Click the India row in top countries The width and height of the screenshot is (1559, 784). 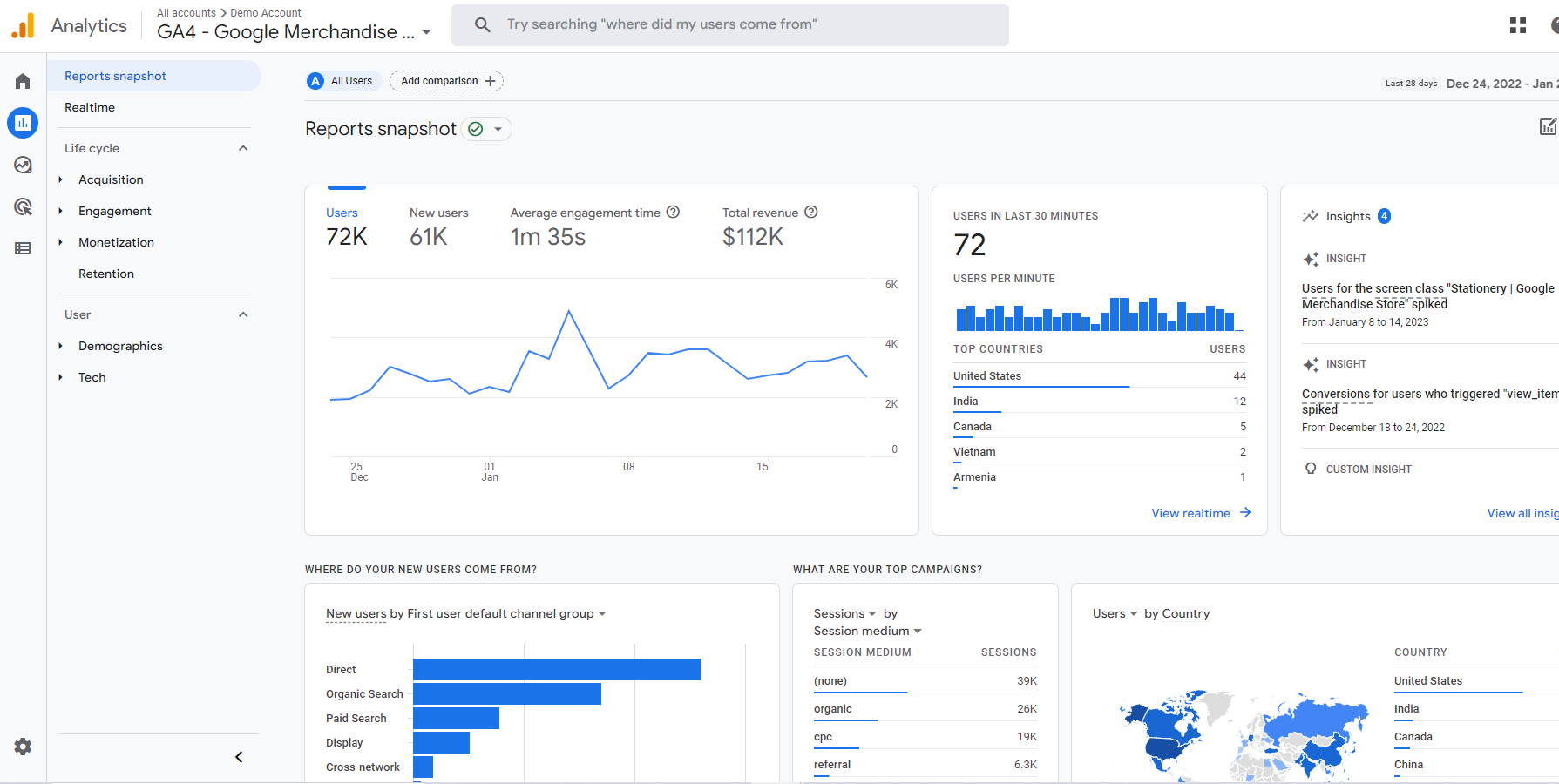pos(1100,402)
